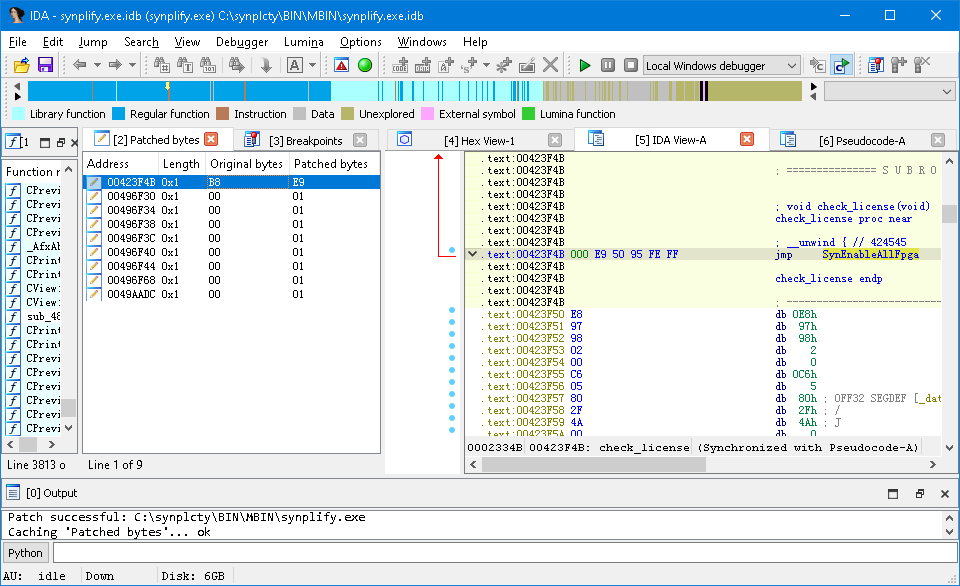Expand the empty navigation combo box
Viewport: 960px width, 586px height.
coord(947,91)
